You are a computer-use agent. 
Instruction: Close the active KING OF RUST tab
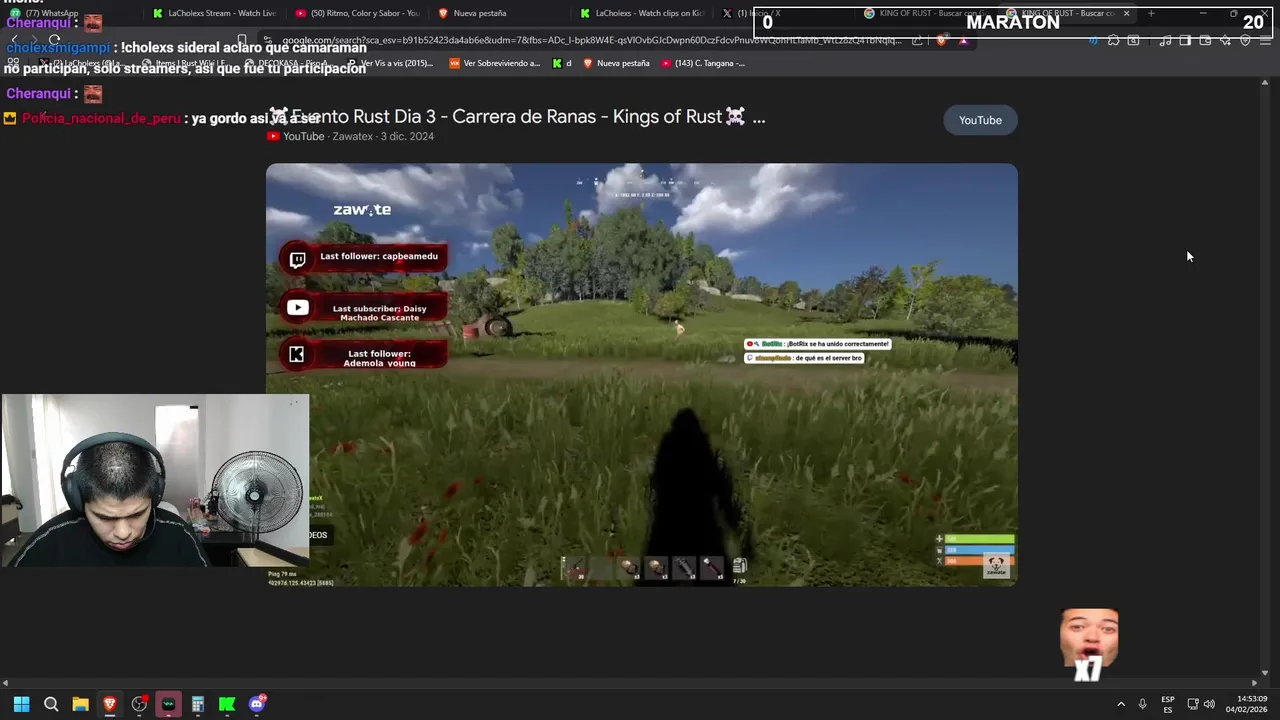[x=1126, y=13]
